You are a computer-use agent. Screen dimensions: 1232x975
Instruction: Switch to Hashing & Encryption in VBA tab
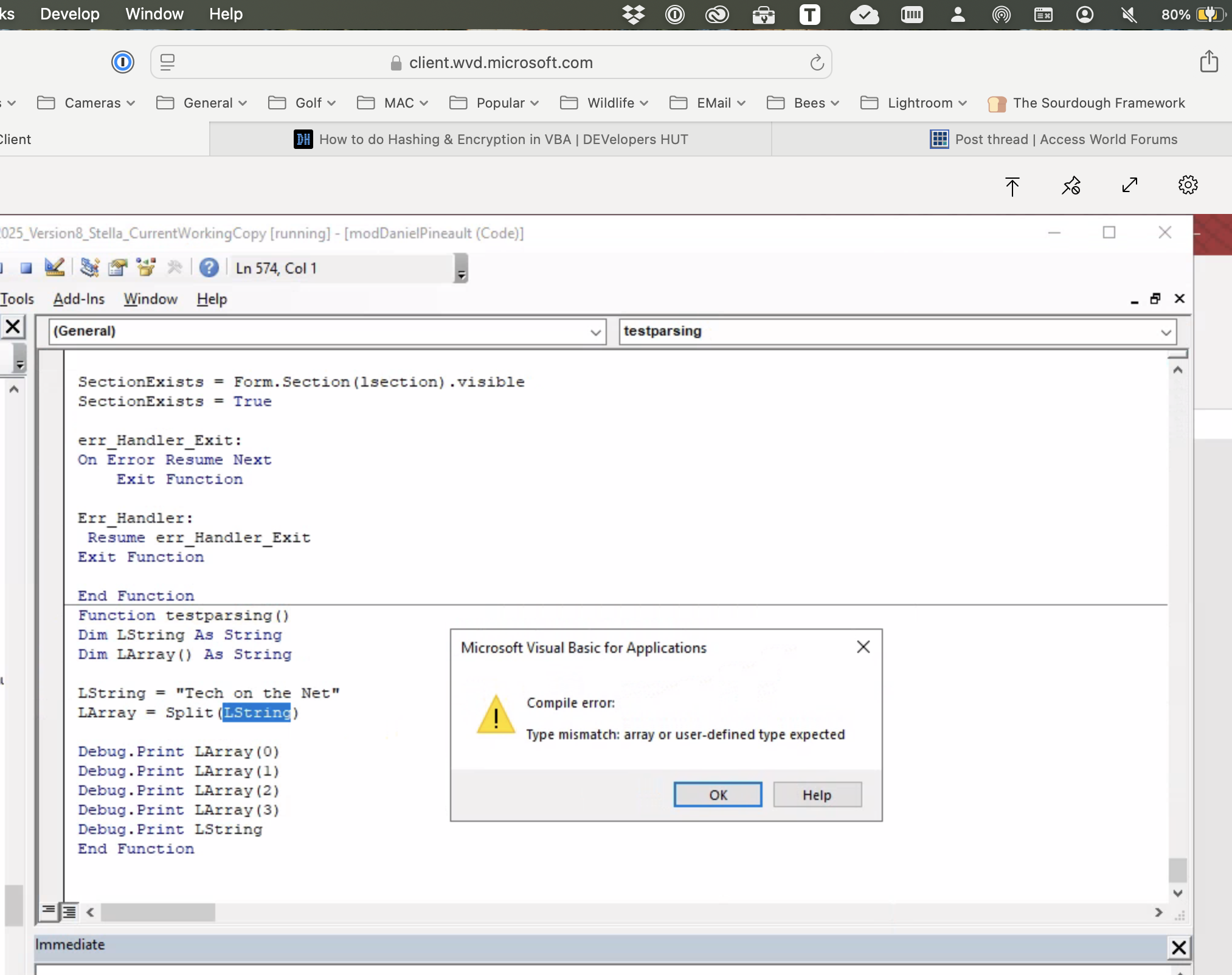pyautogui.click(x=491, y=139)
